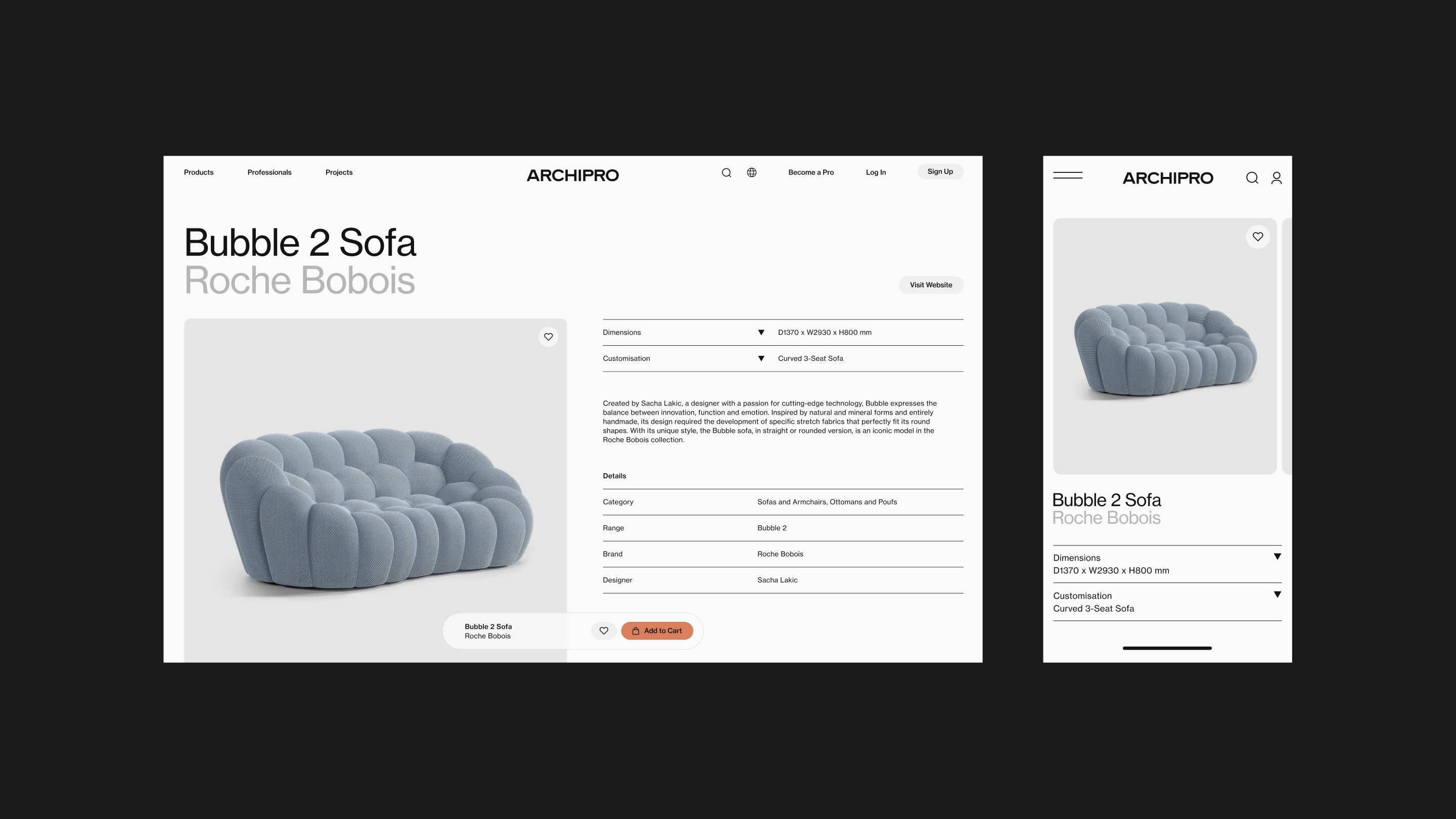The image size is (1456, 819).
Task: Open the mobile hamburger menu
Action: 1068,175
